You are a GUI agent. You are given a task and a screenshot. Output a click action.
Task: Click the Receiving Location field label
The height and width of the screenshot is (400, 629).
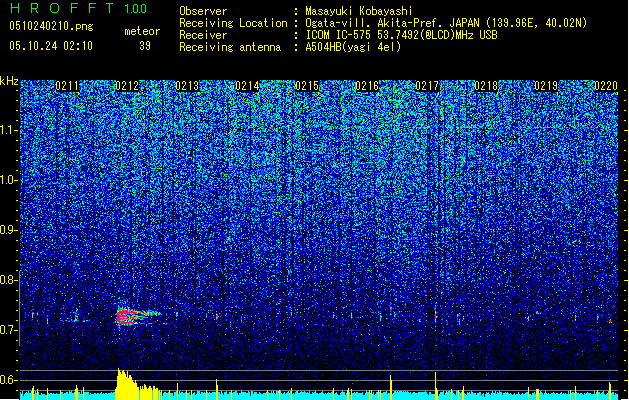[233, 23]
